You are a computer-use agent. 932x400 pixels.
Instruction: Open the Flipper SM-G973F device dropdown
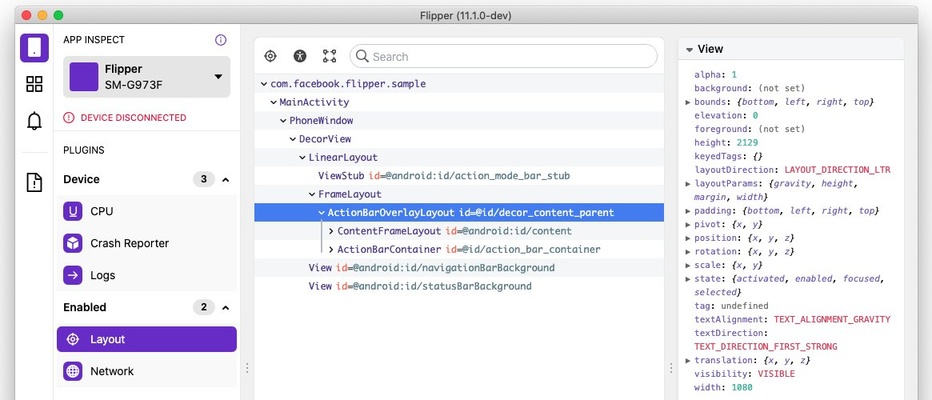click(147, 77)
